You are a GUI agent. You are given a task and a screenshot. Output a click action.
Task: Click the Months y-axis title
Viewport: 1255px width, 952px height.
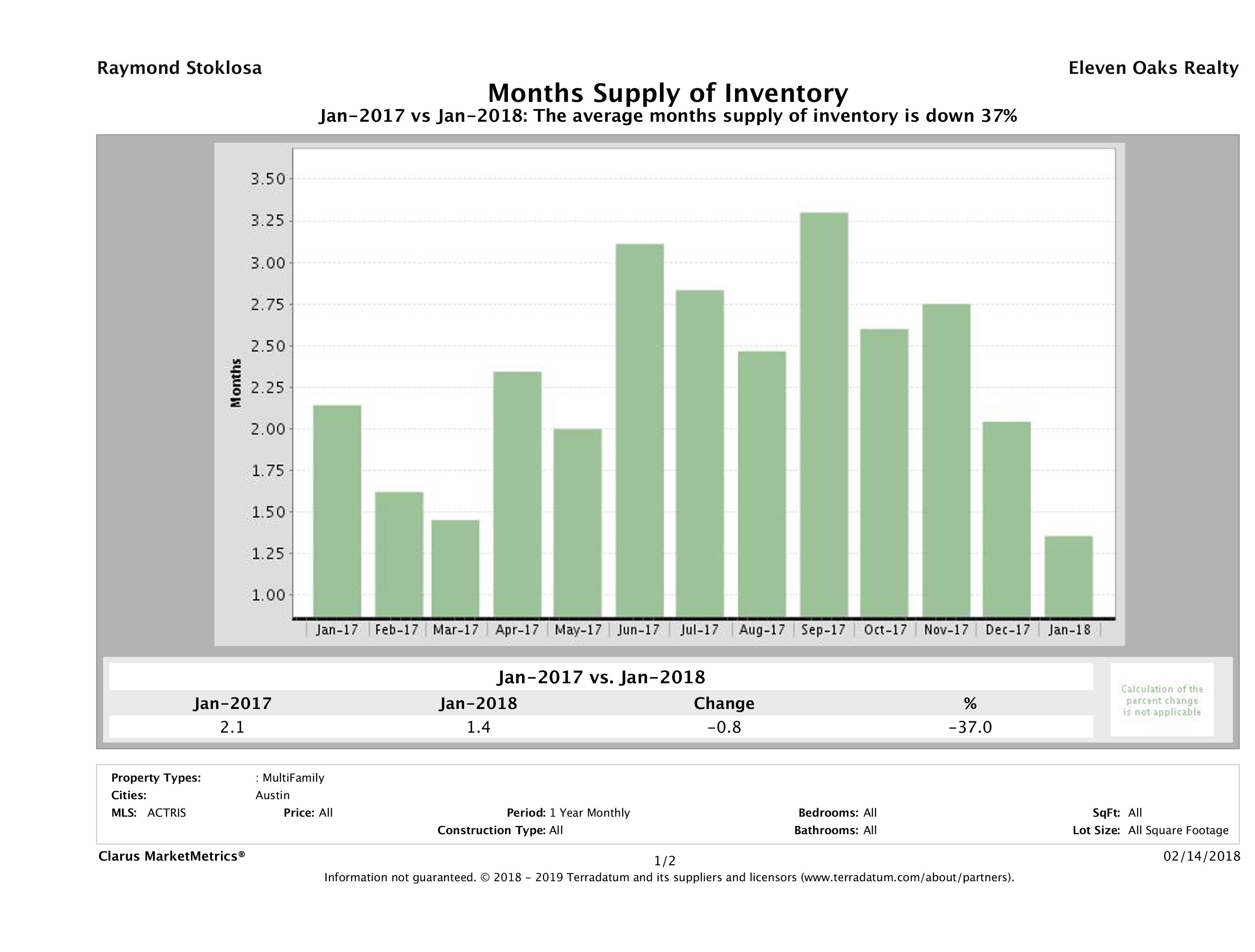(236, 383)
